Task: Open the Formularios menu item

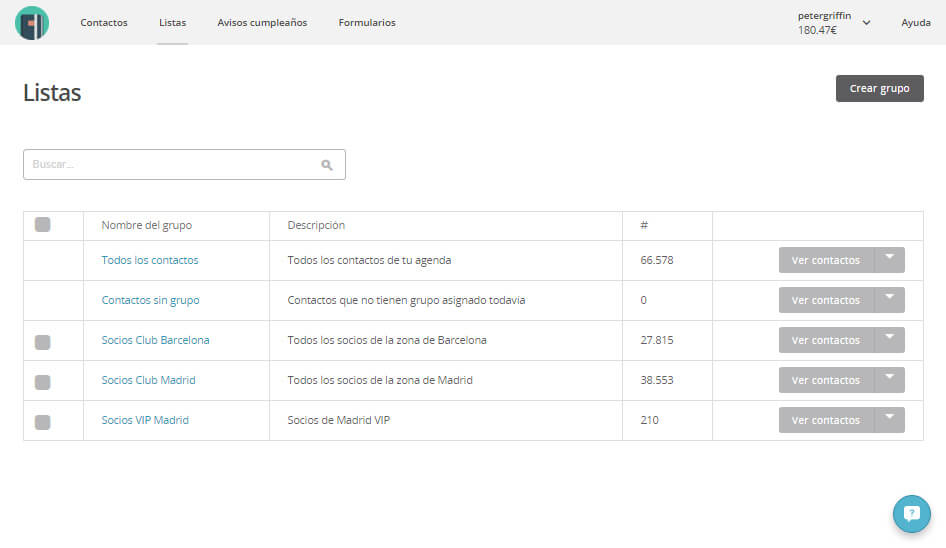Action: pos(367,22)
